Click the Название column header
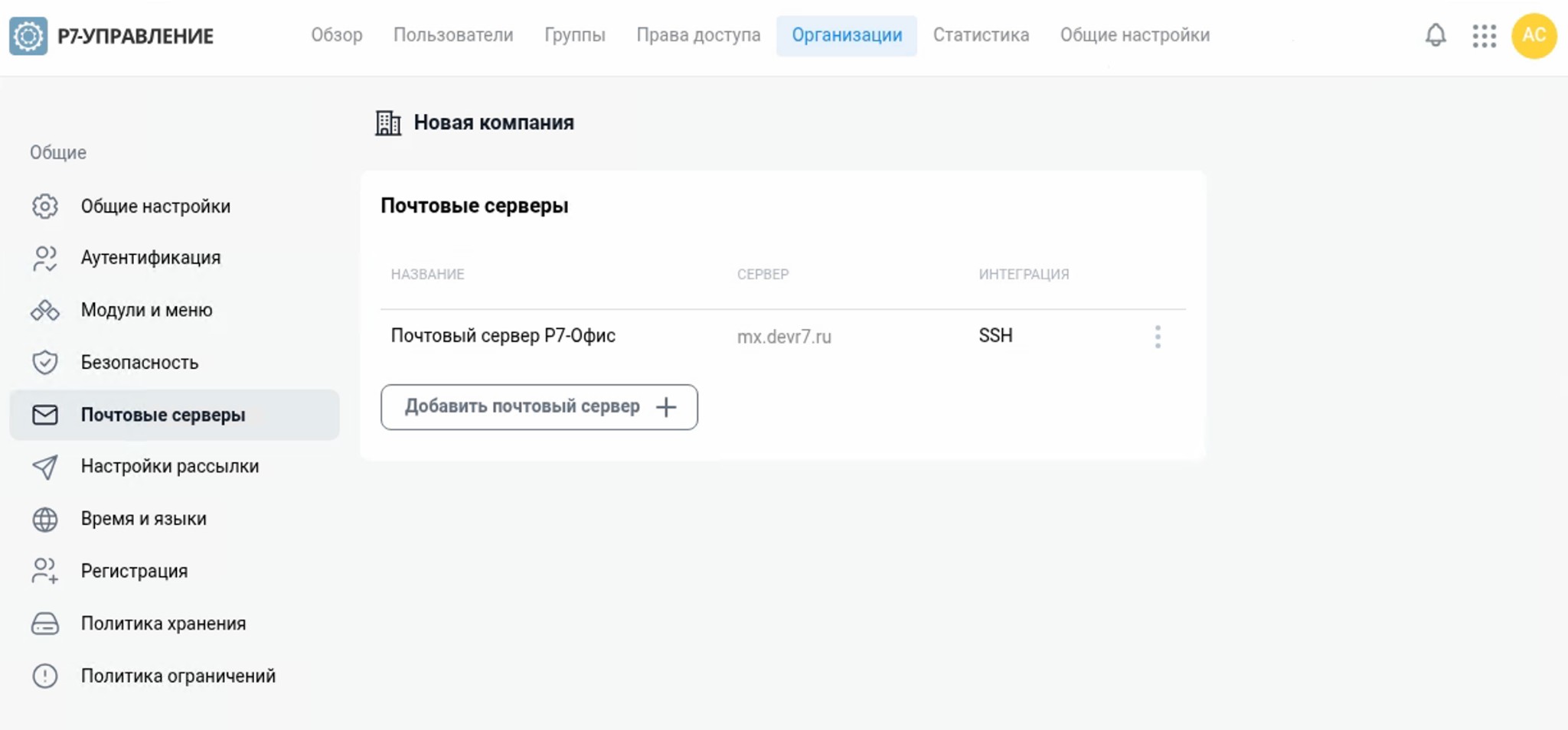Image resolution: width=1568 pixels, height=730 pixels. (427, 274)
